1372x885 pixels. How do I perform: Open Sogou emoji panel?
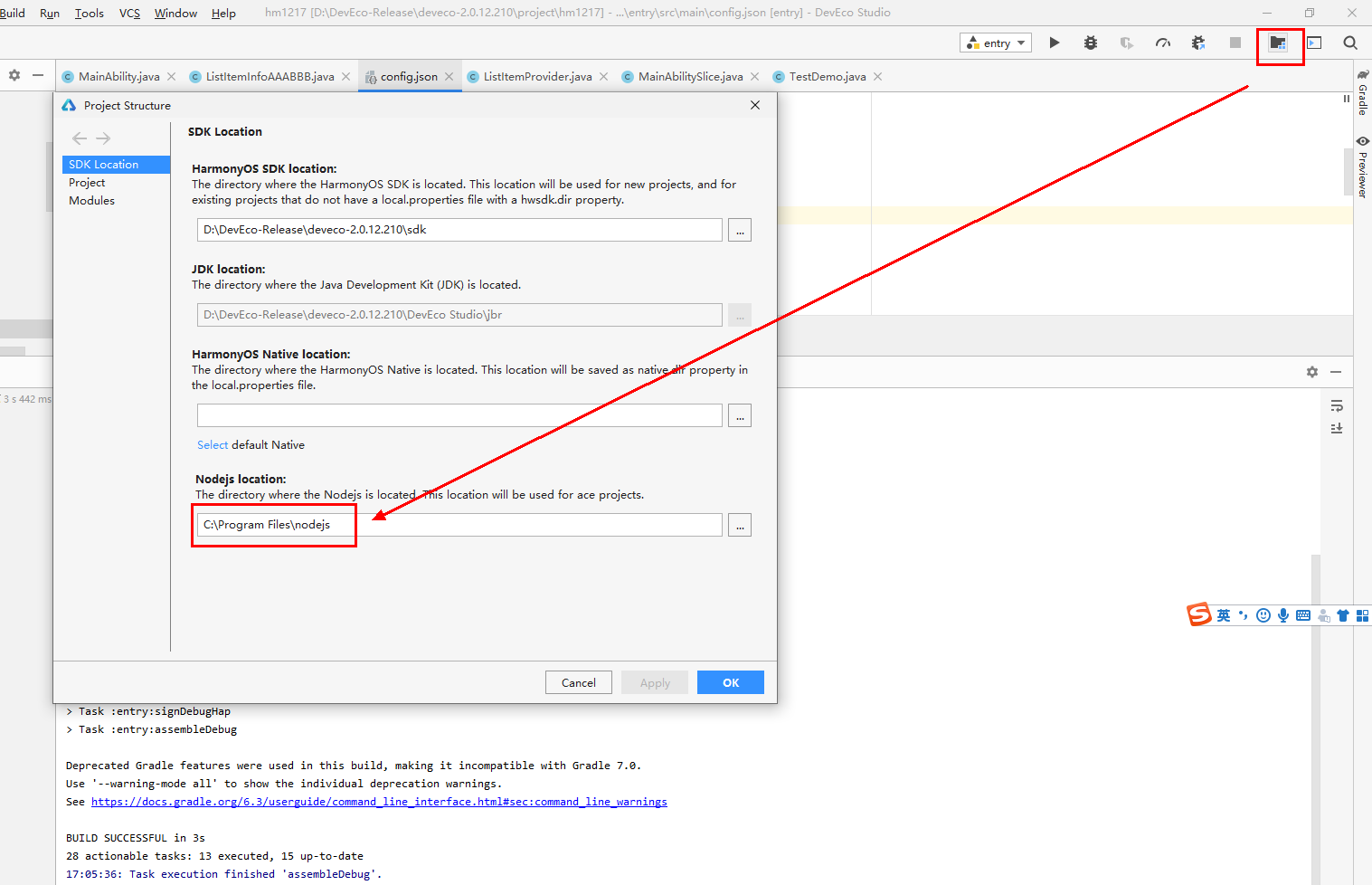1263,615
